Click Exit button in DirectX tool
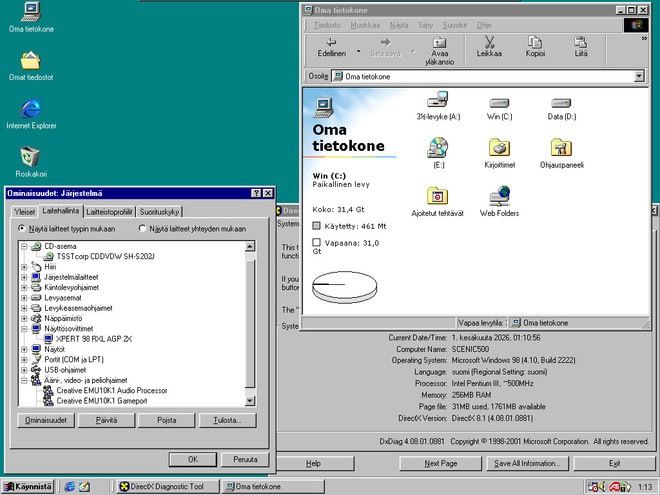The height and width of the screenshot is (495, 660). pyautogui.click(x=614, y=463)
